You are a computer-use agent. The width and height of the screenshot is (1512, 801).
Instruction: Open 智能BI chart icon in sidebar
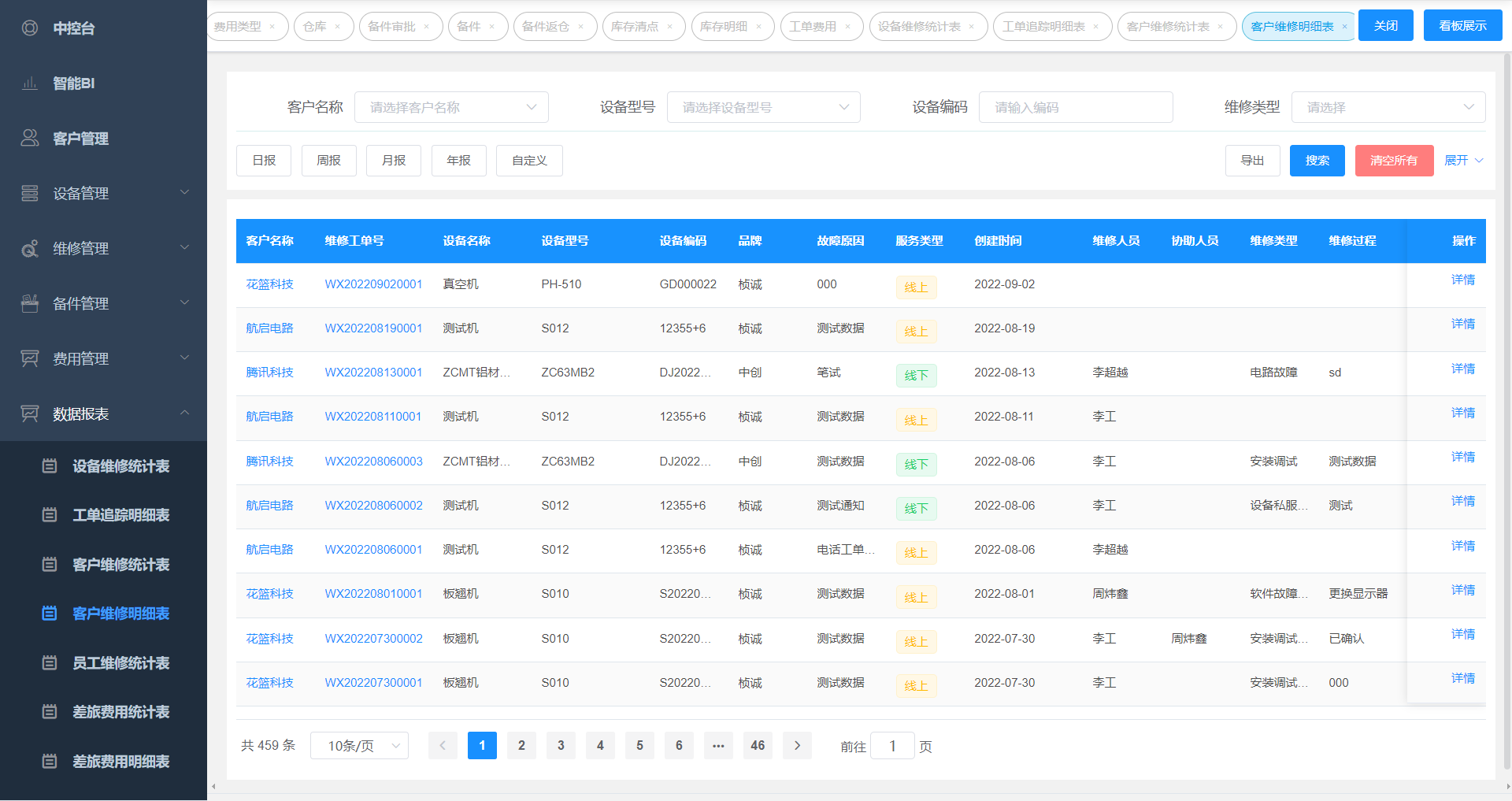pos(30,83)
